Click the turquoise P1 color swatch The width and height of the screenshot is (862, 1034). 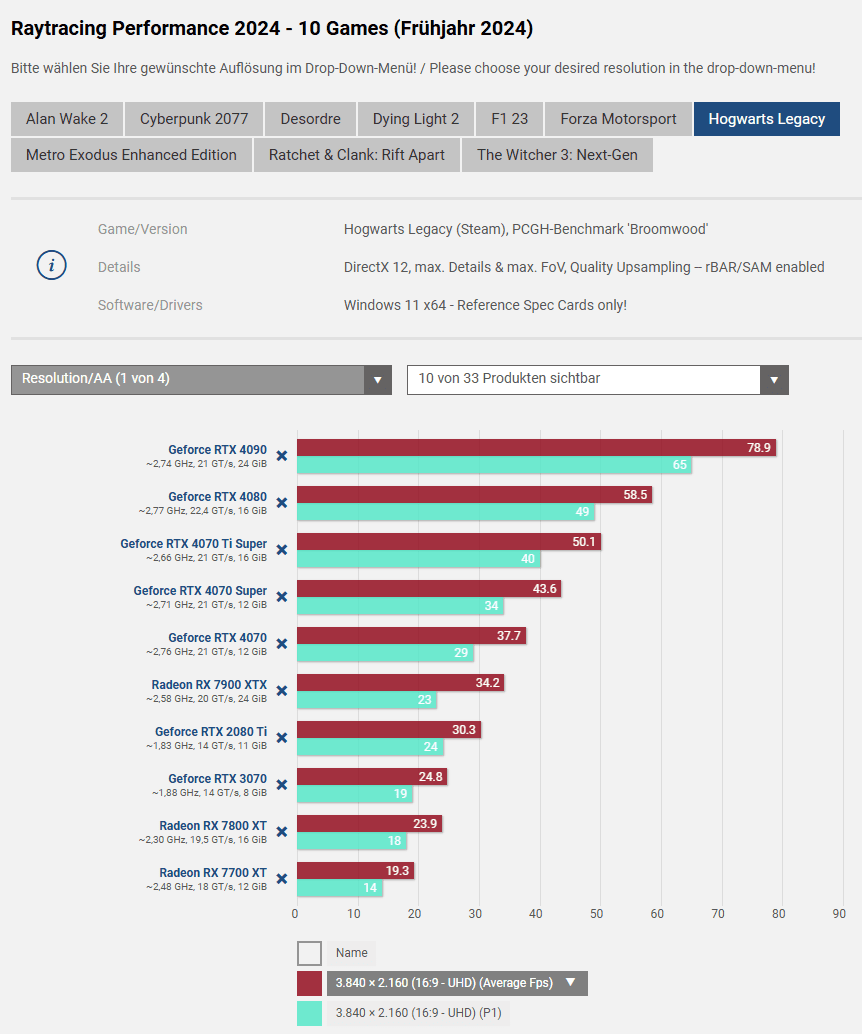(309, 1014)
